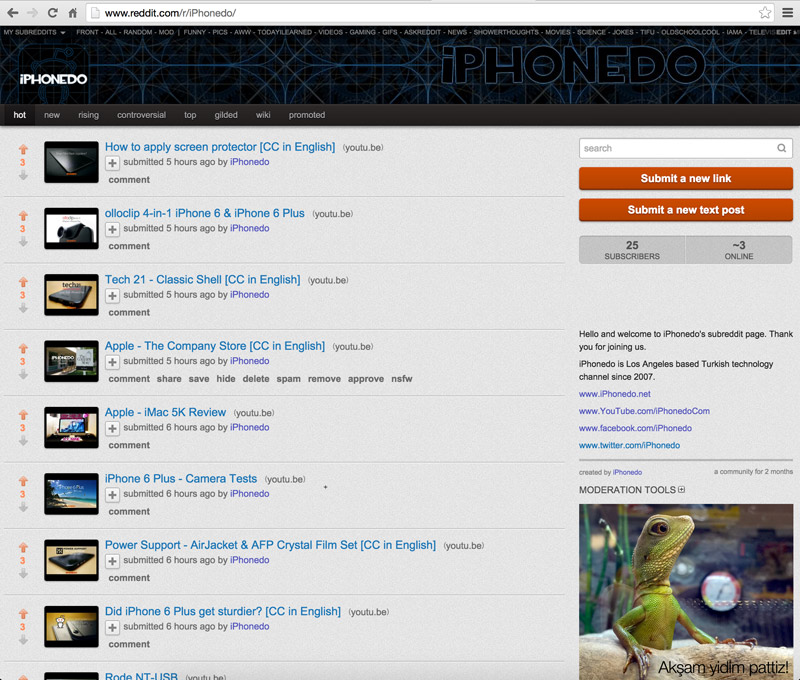Image resolution: width=800 pixels, height=680 pixels.
Task: Downvote the 'How to apply screen protector' post
Action: click(23, 175)
